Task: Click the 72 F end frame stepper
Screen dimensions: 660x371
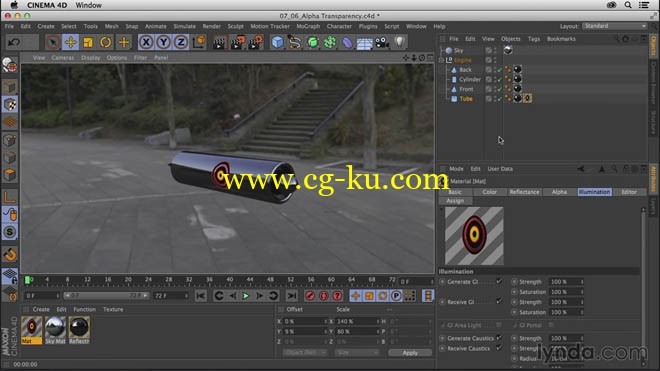Action: (186, 296)
